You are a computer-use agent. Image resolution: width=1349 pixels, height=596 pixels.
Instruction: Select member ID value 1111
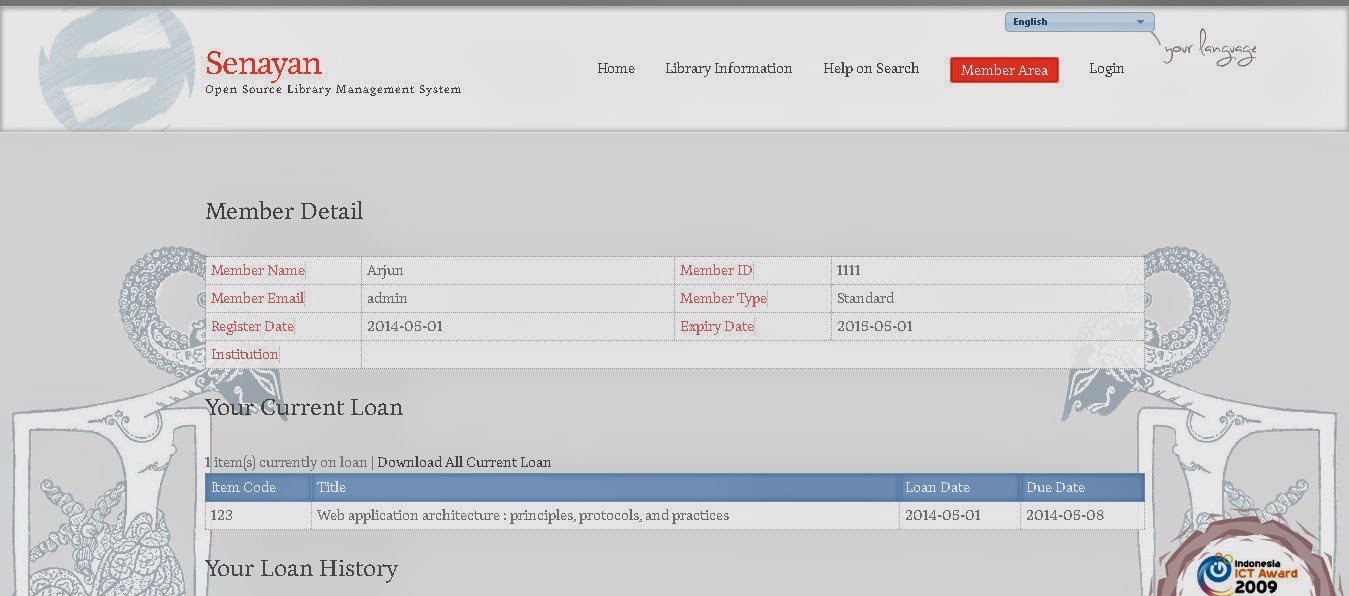[848, 270]
